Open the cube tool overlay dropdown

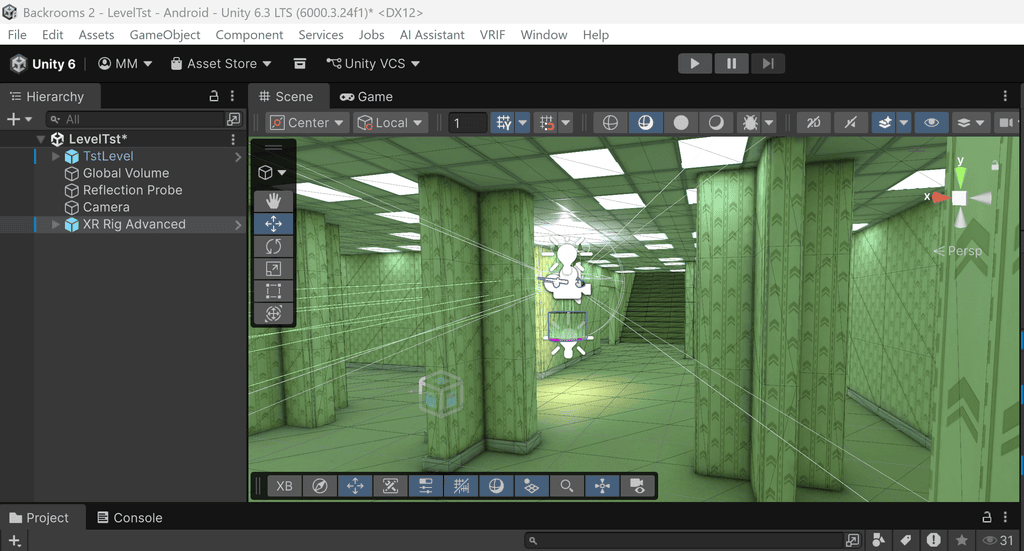(x=273, y=172)
